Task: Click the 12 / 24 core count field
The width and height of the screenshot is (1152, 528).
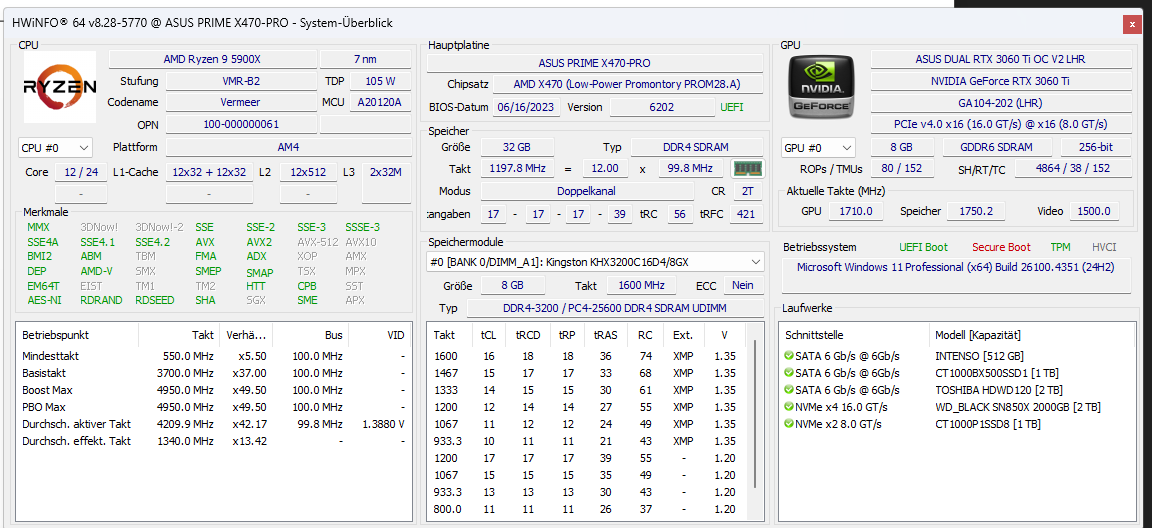Action: point(81,173)
